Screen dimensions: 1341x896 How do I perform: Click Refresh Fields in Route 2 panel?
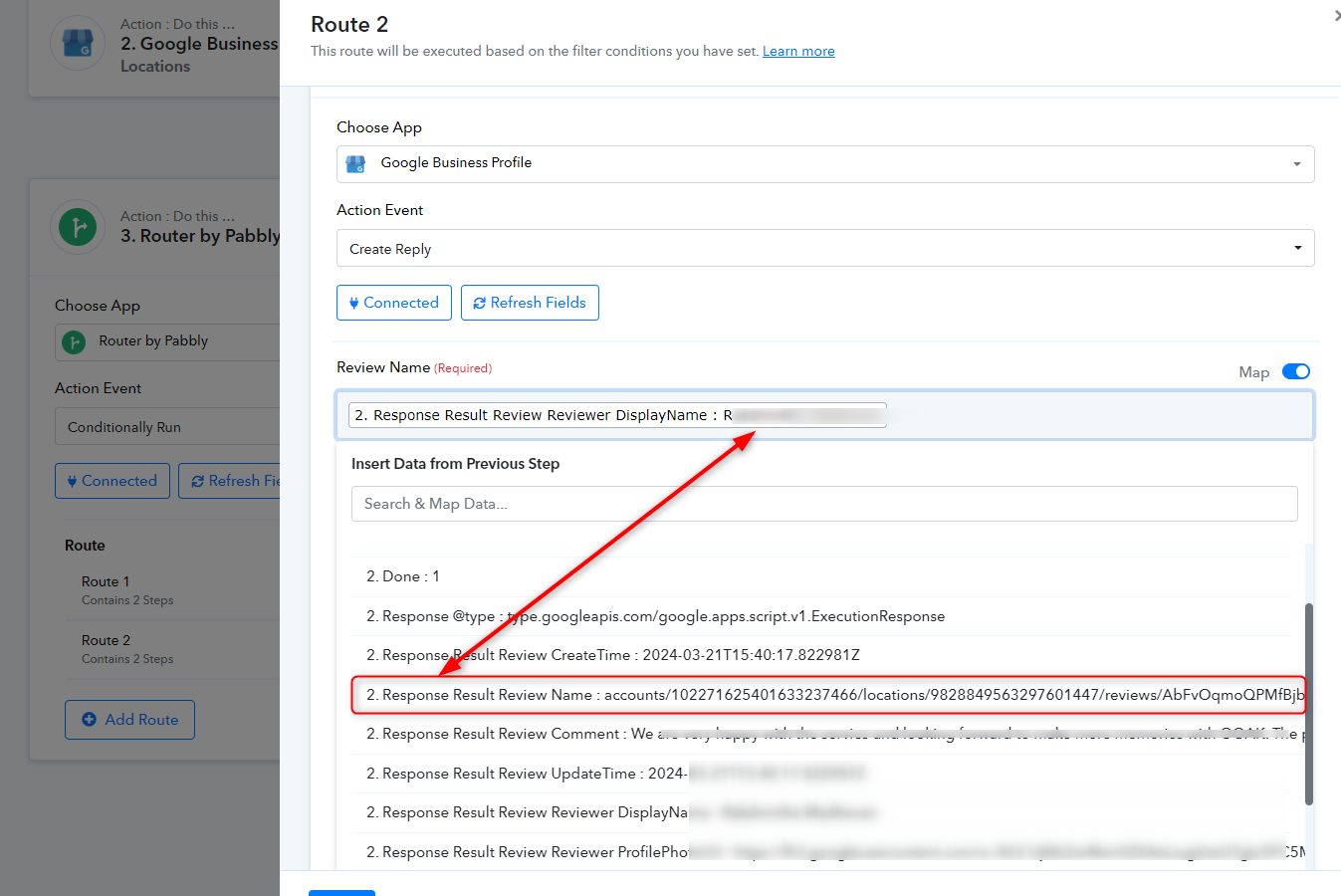pyautogui.click(x=530, y=303)
